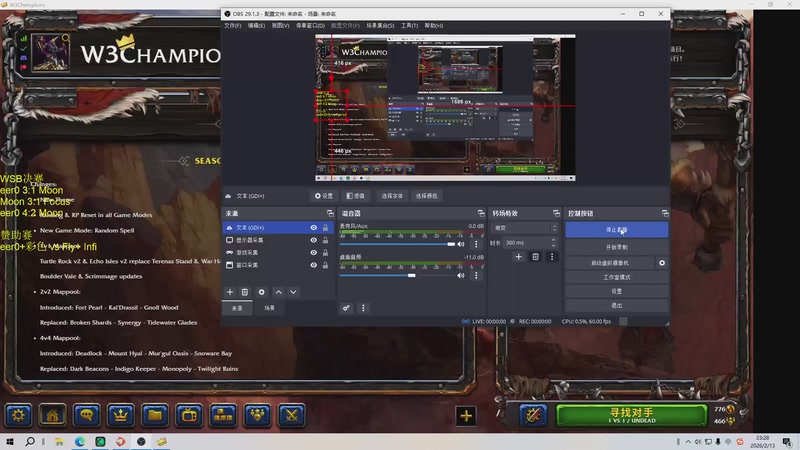Open the W3Champions crown rankings button
The width and height of the screenshot is (800, 450).
(x=121, y=415)
